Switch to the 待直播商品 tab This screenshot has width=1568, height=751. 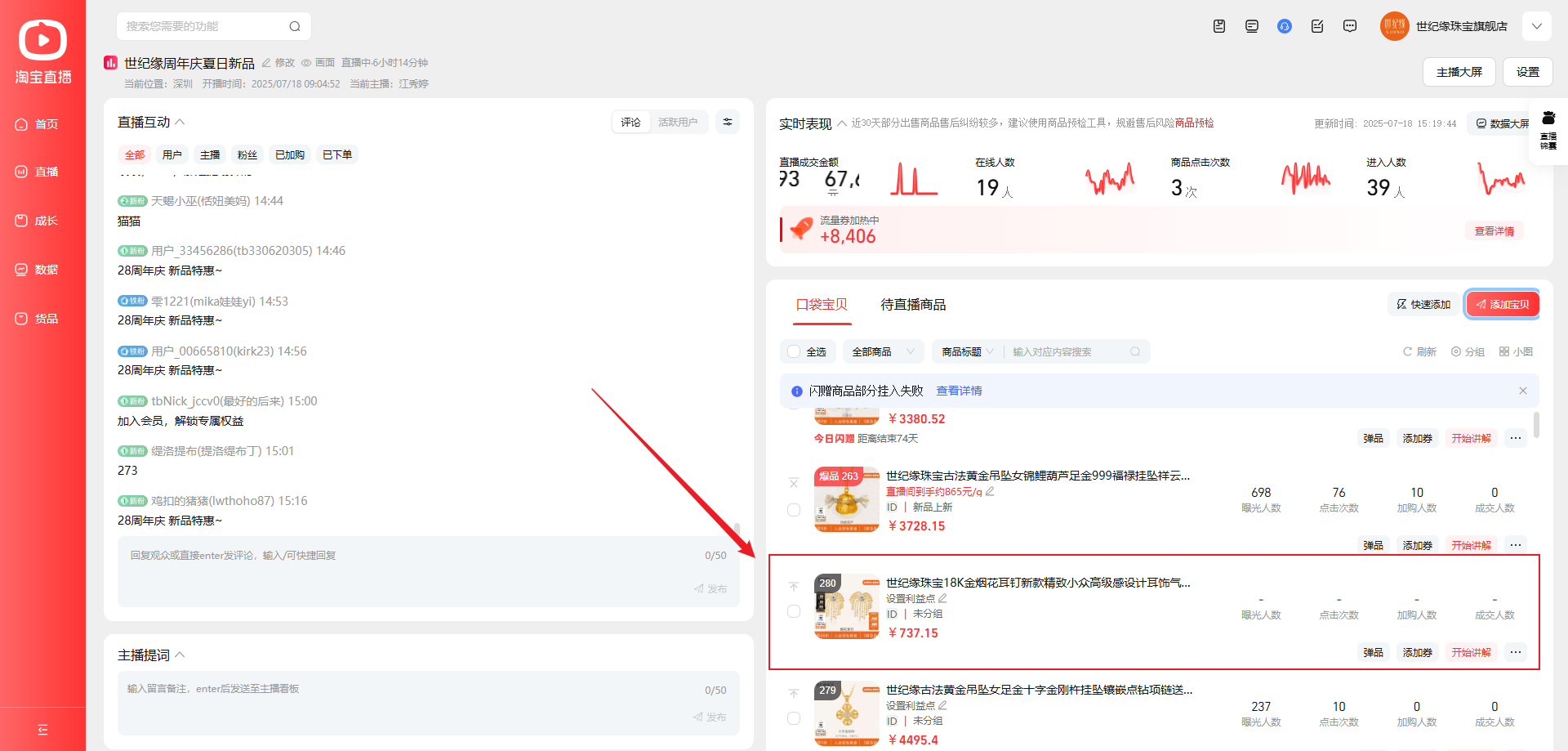(x=913, y=305)
